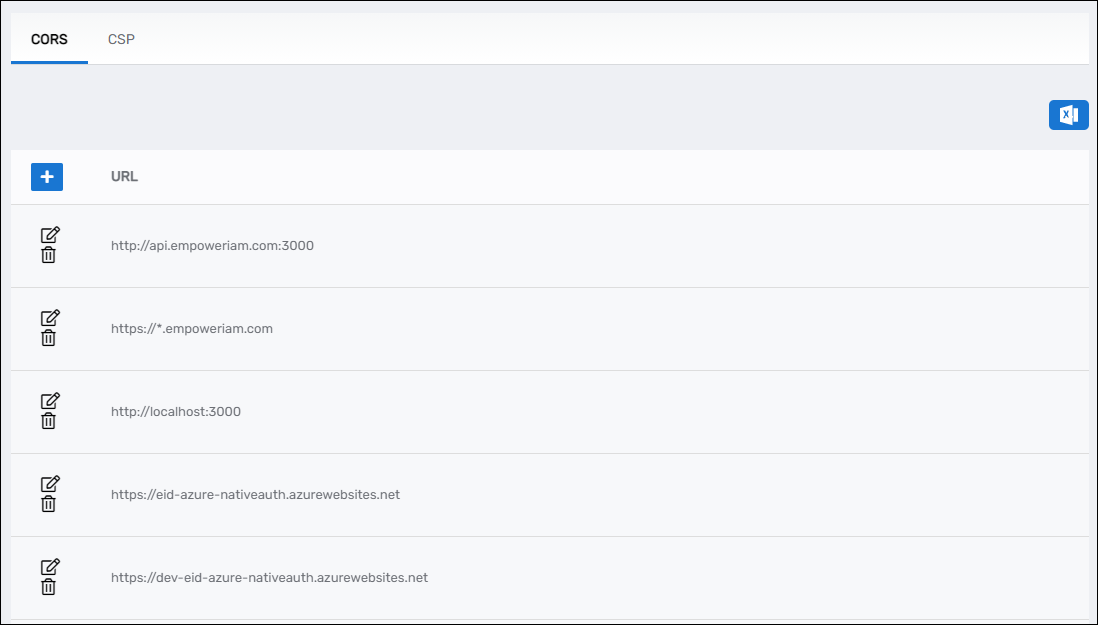Click the blue Excel export icon
This screenshot has height=625, width=1098.
[x=1069, y=114]
